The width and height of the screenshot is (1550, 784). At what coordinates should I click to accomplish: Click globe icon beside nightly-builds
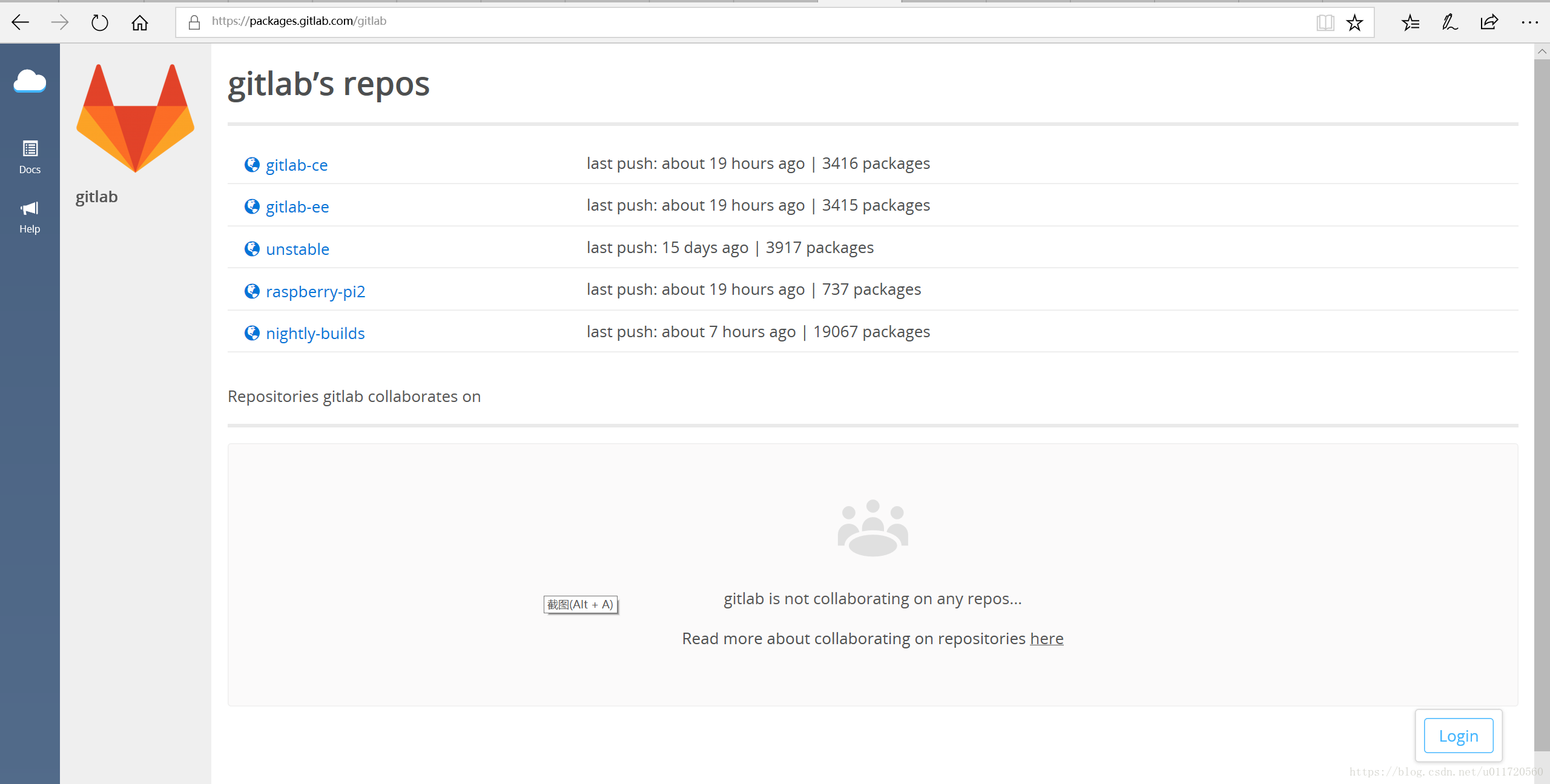pos(252,333)
